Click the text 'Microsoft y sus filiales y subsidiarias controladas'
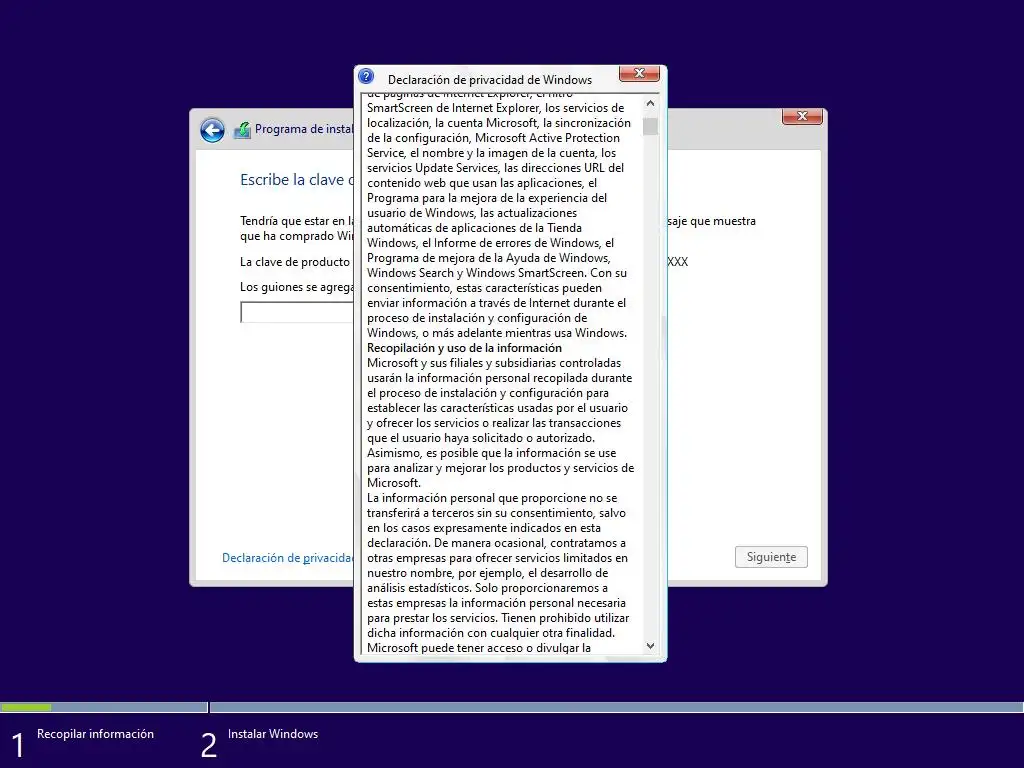 (x=494, y=363)
